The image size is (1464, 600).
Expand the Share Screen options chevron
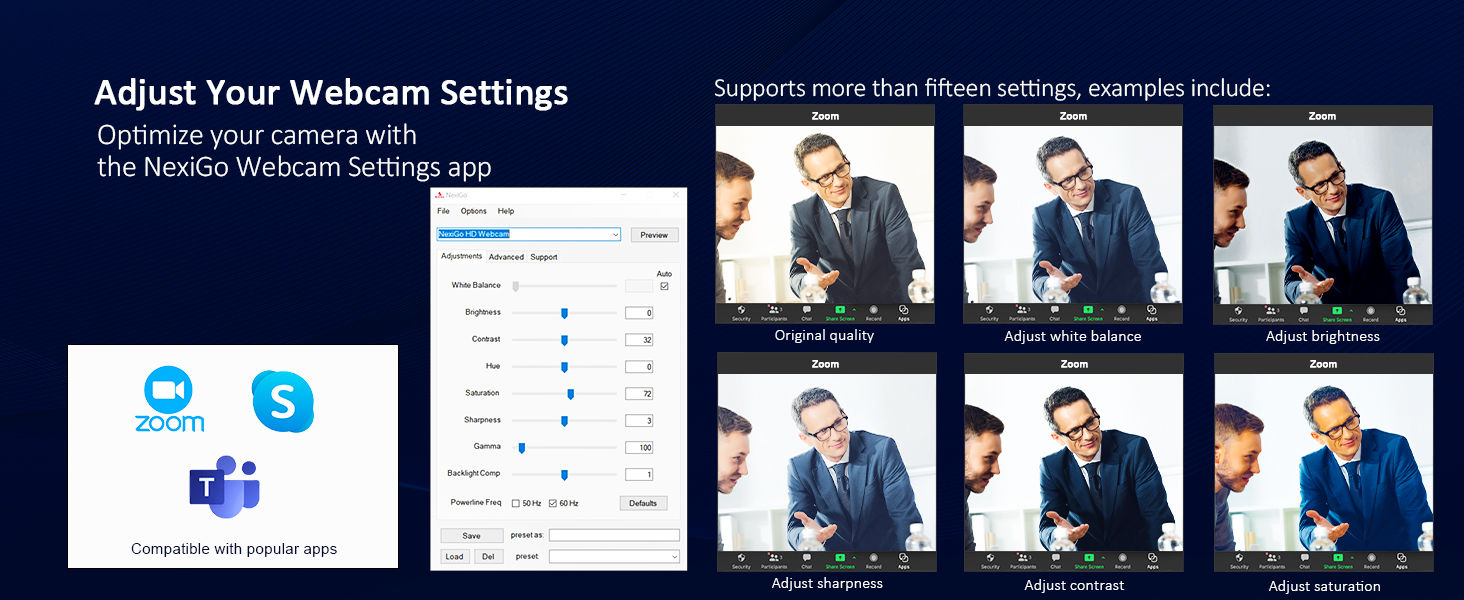[853, 308]
